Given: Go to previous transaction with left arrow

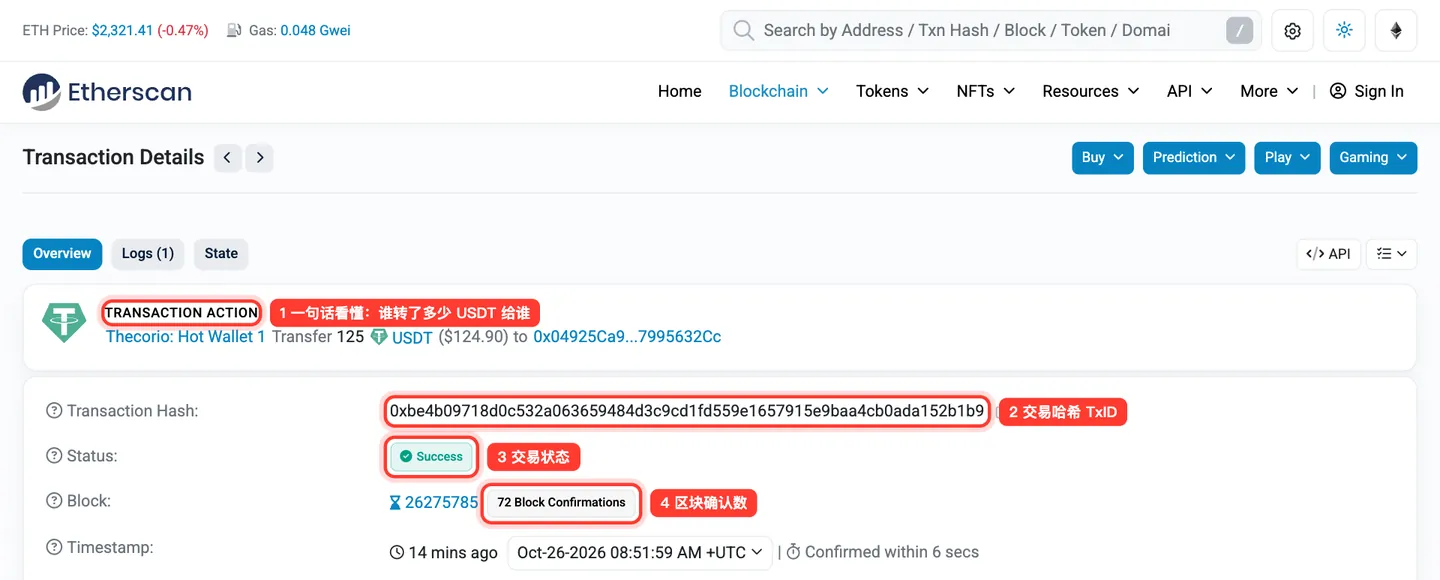Looking at the screenshot, I should click(x=228, y=157).
